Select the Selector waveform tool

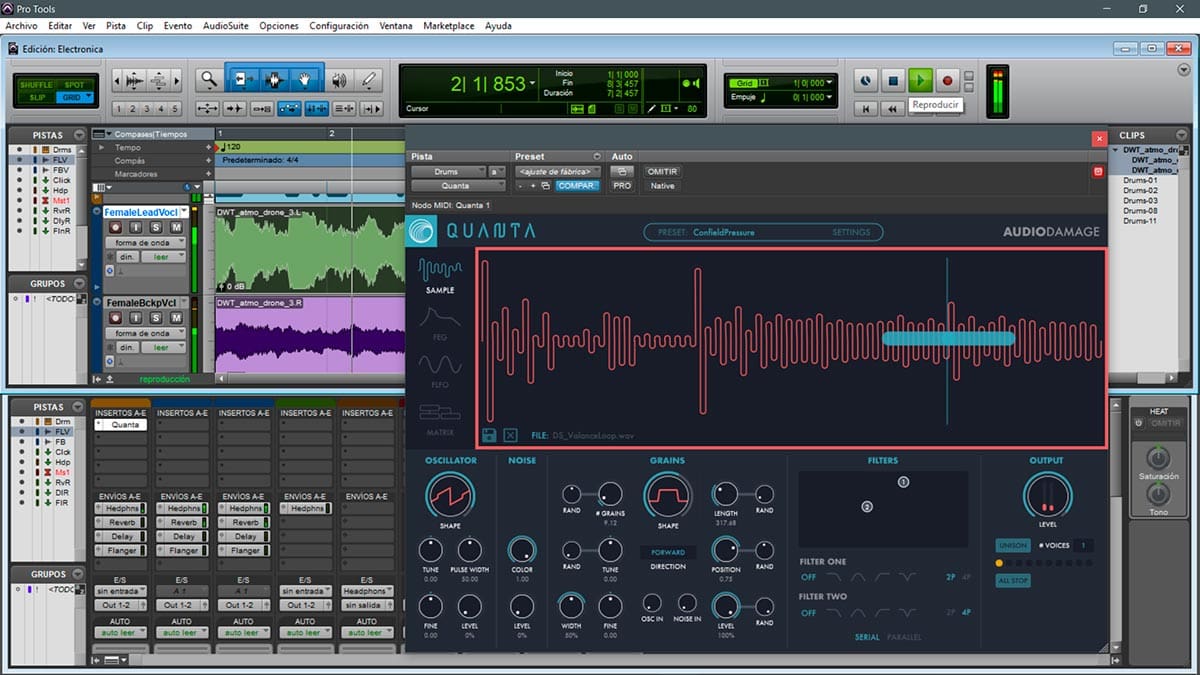274,80
